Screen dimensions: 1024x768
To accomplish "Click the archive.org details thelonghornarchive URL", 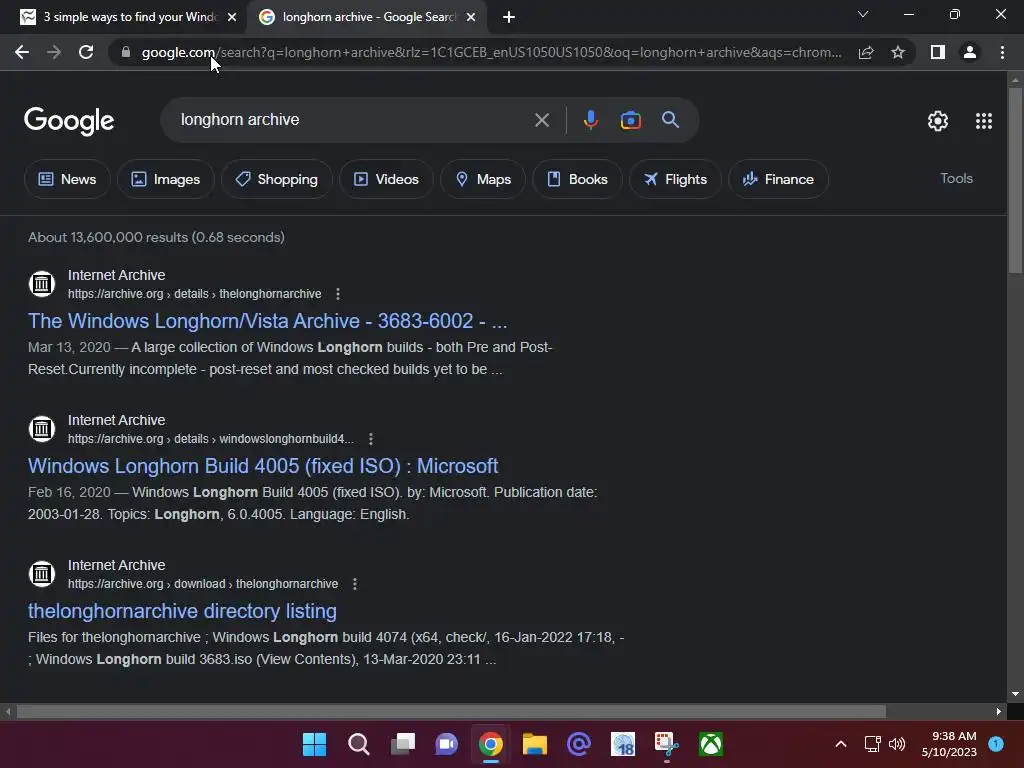I will click(195, 294).
